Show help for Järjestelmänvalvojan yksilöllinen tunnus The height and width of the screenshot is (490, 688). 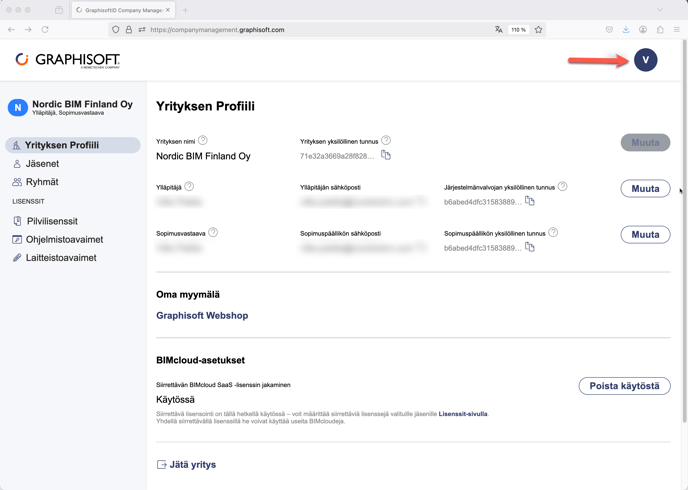pos(563,186)
